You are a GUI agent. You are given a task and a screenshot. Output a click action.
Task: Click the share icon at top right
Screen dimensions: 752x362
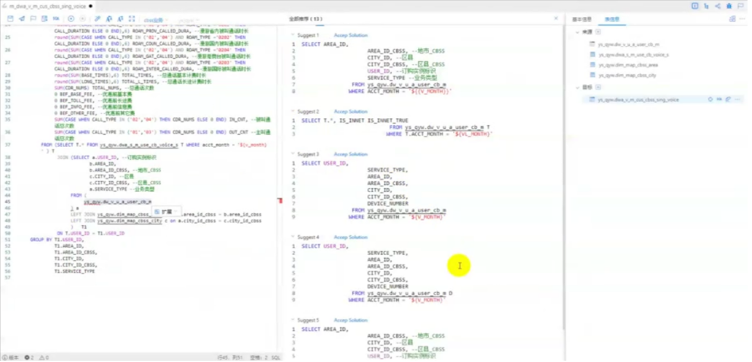718,6
